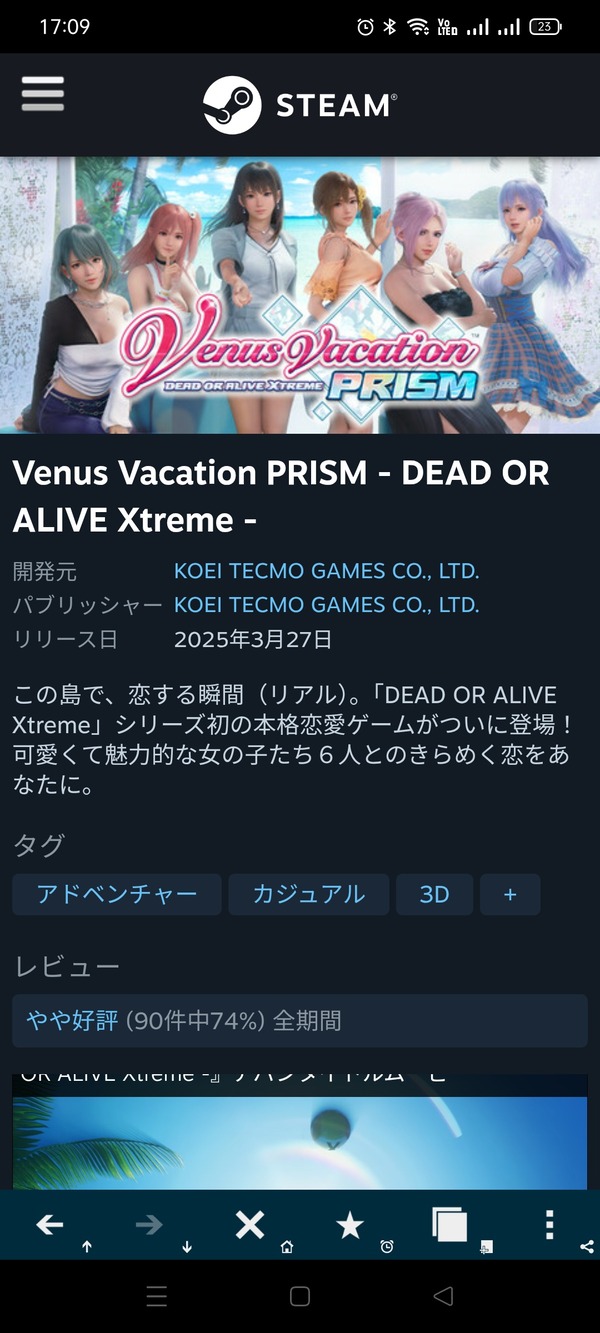Tap the Steam logo in header
The image size is (600, 1333).
click(300, 105)
